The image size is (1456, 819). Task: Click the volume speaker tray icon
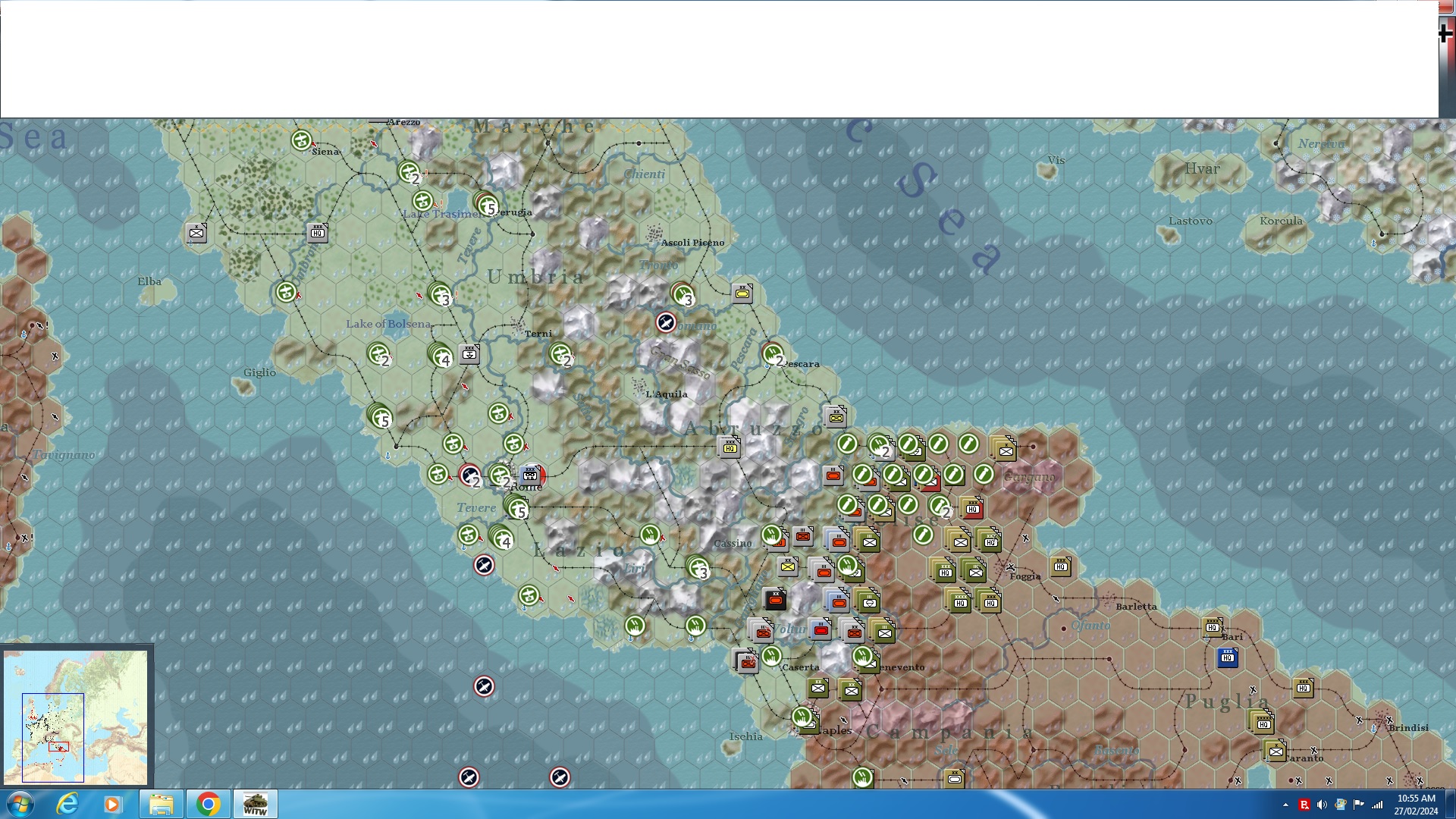click(1322, 805)
